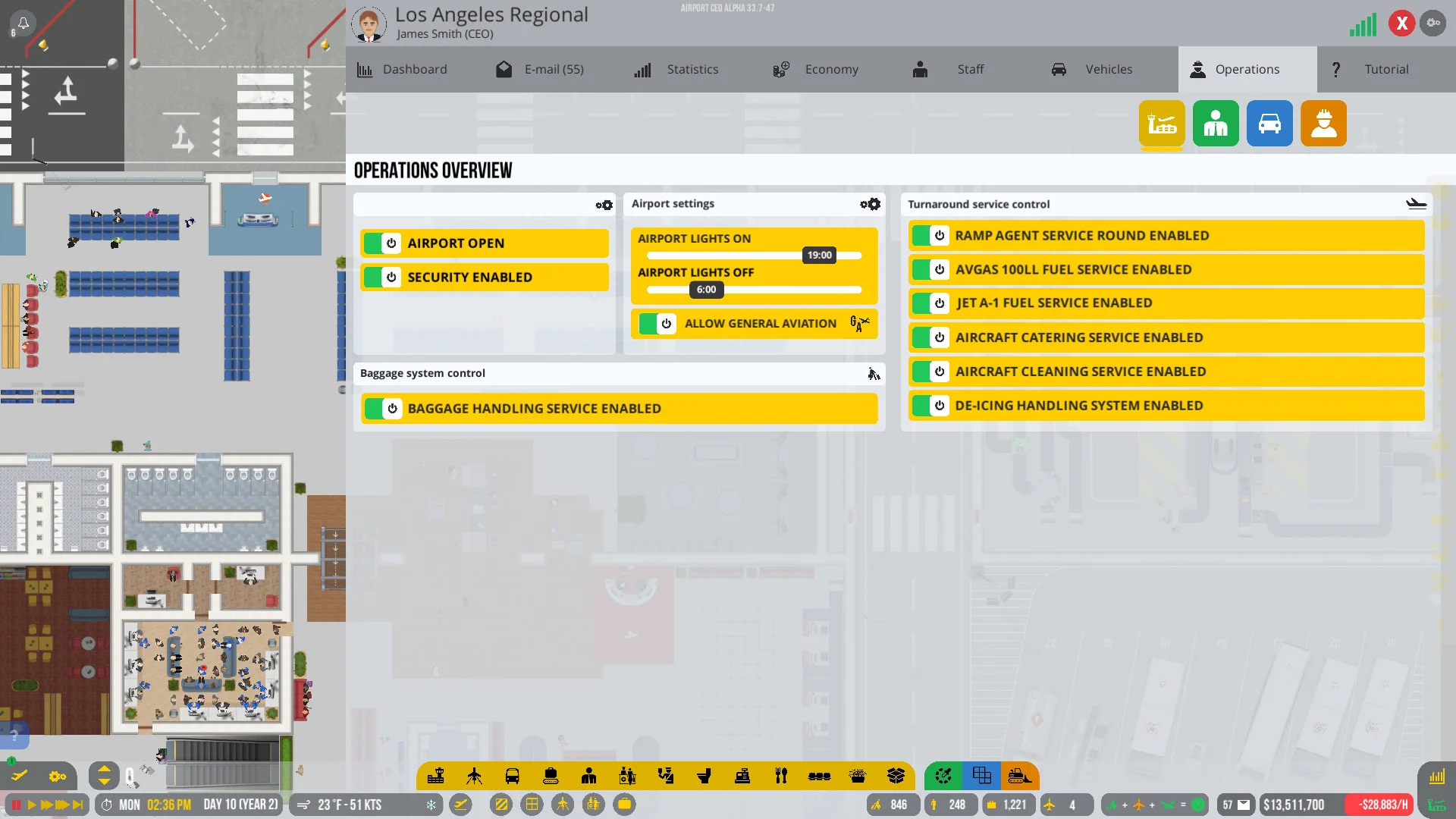This screenshot has width=1456, height=819.
Task: Select the baggage conveyor build tool
Action: 551,776
